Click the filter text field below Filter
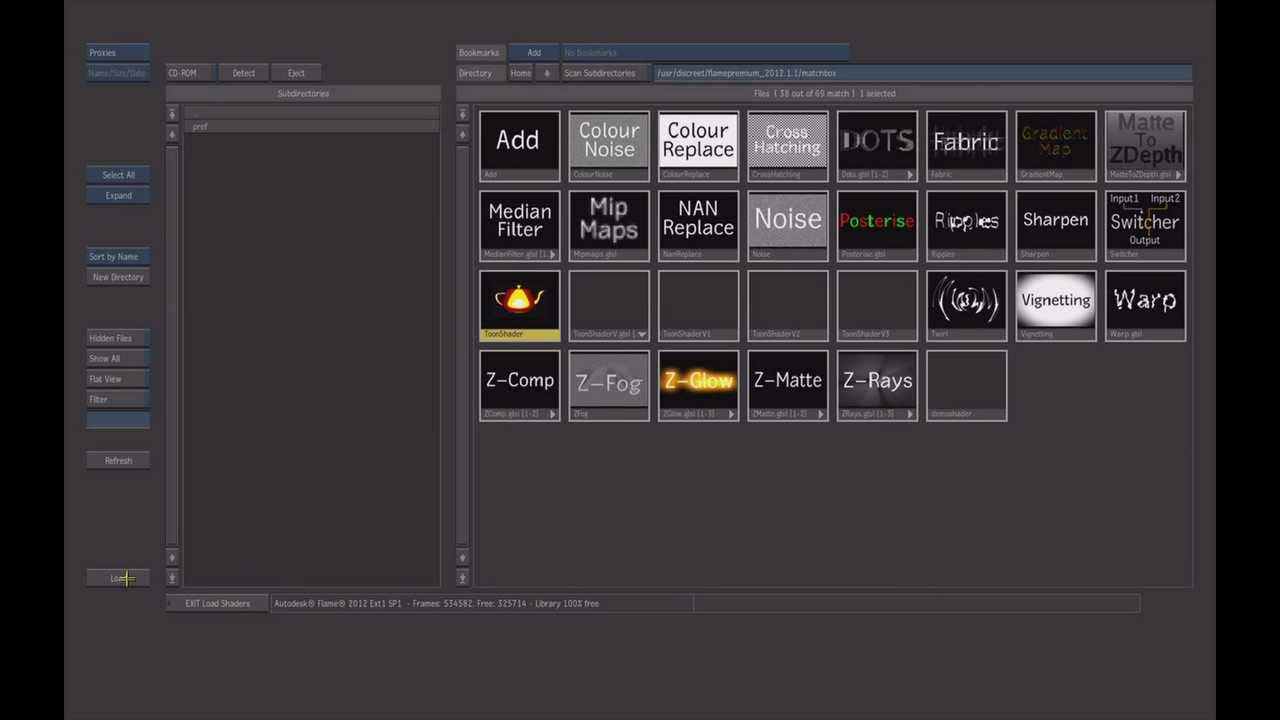 coord(118,420)
